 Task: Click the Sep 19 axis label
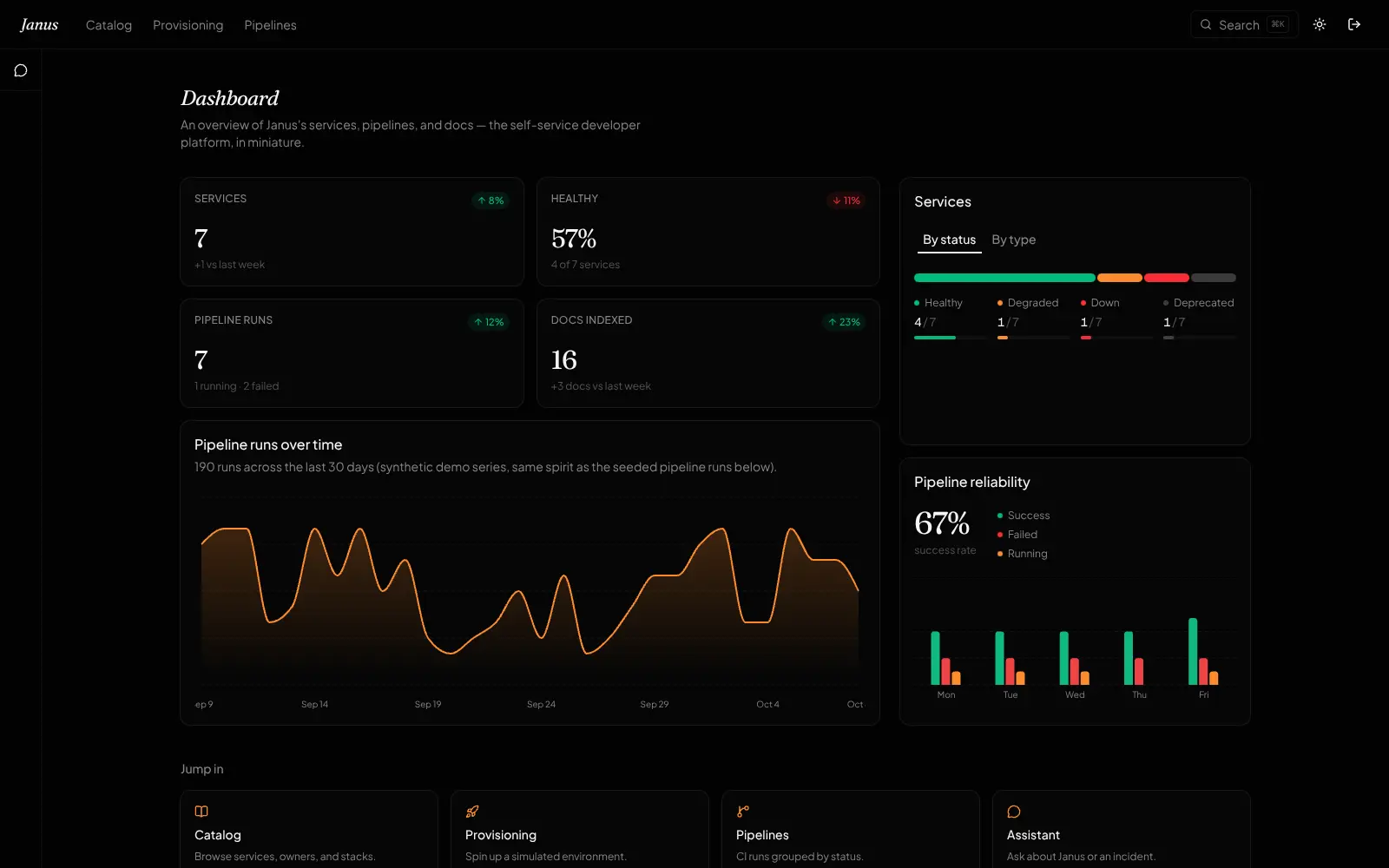click(x=428, y=704)
